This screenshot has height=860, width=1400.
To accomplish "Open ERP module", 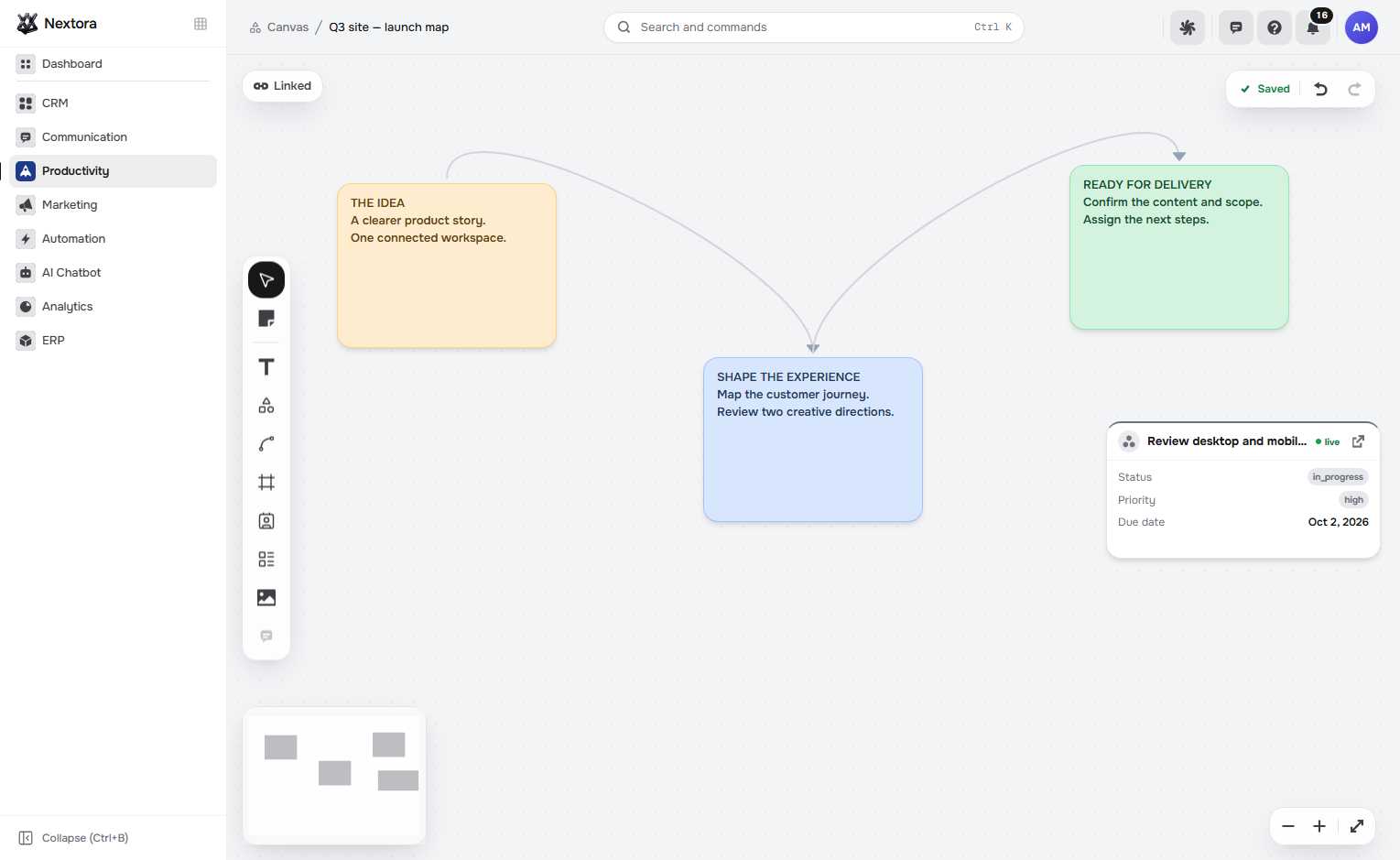I will pos(113,341).
